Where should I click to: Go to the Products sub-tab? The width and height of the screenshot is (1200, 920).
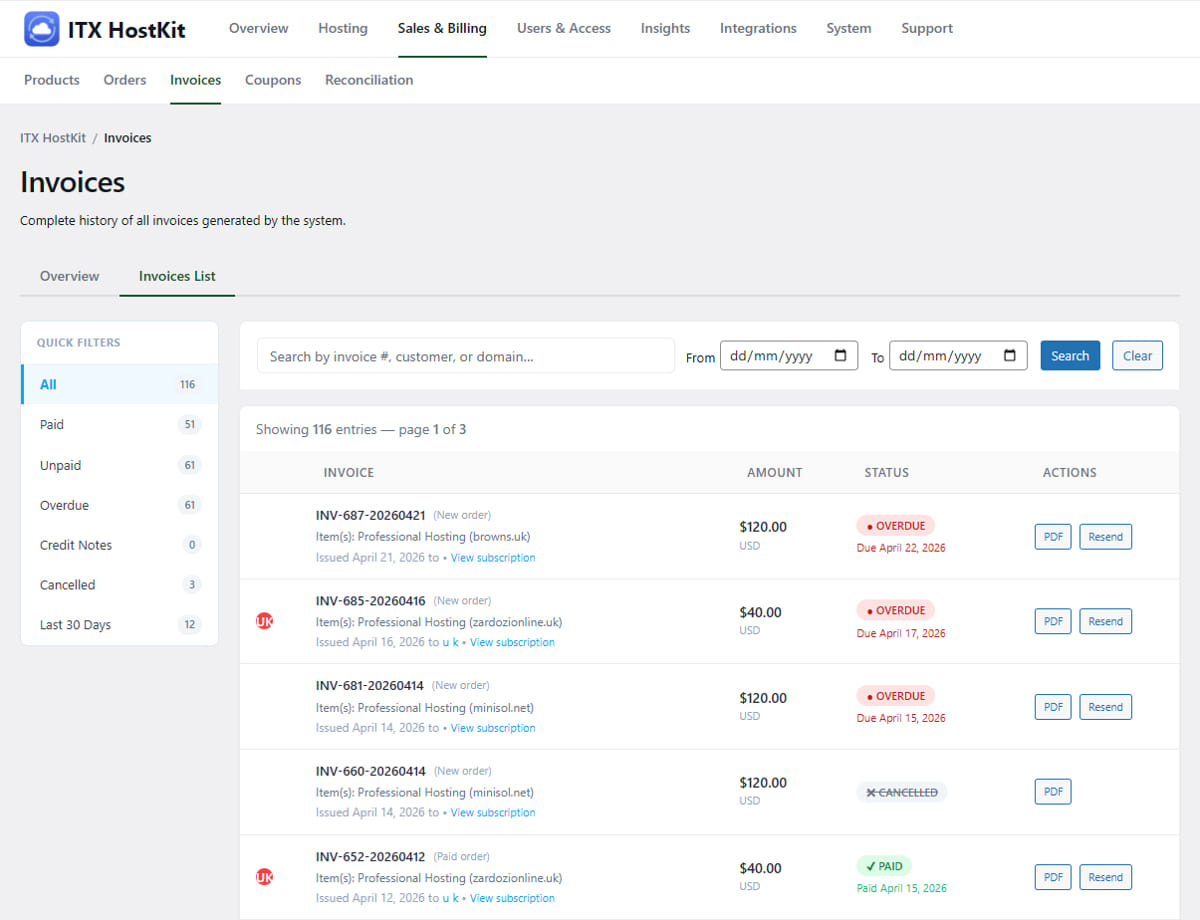[52, 80]
